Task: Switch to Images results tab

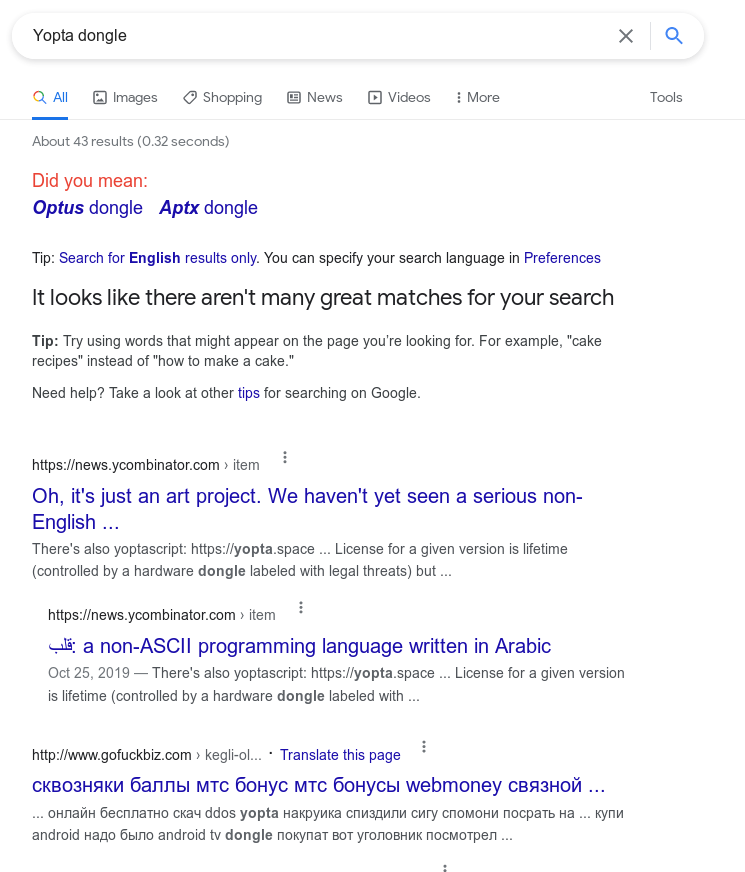Action: click(x=125, y=97)
